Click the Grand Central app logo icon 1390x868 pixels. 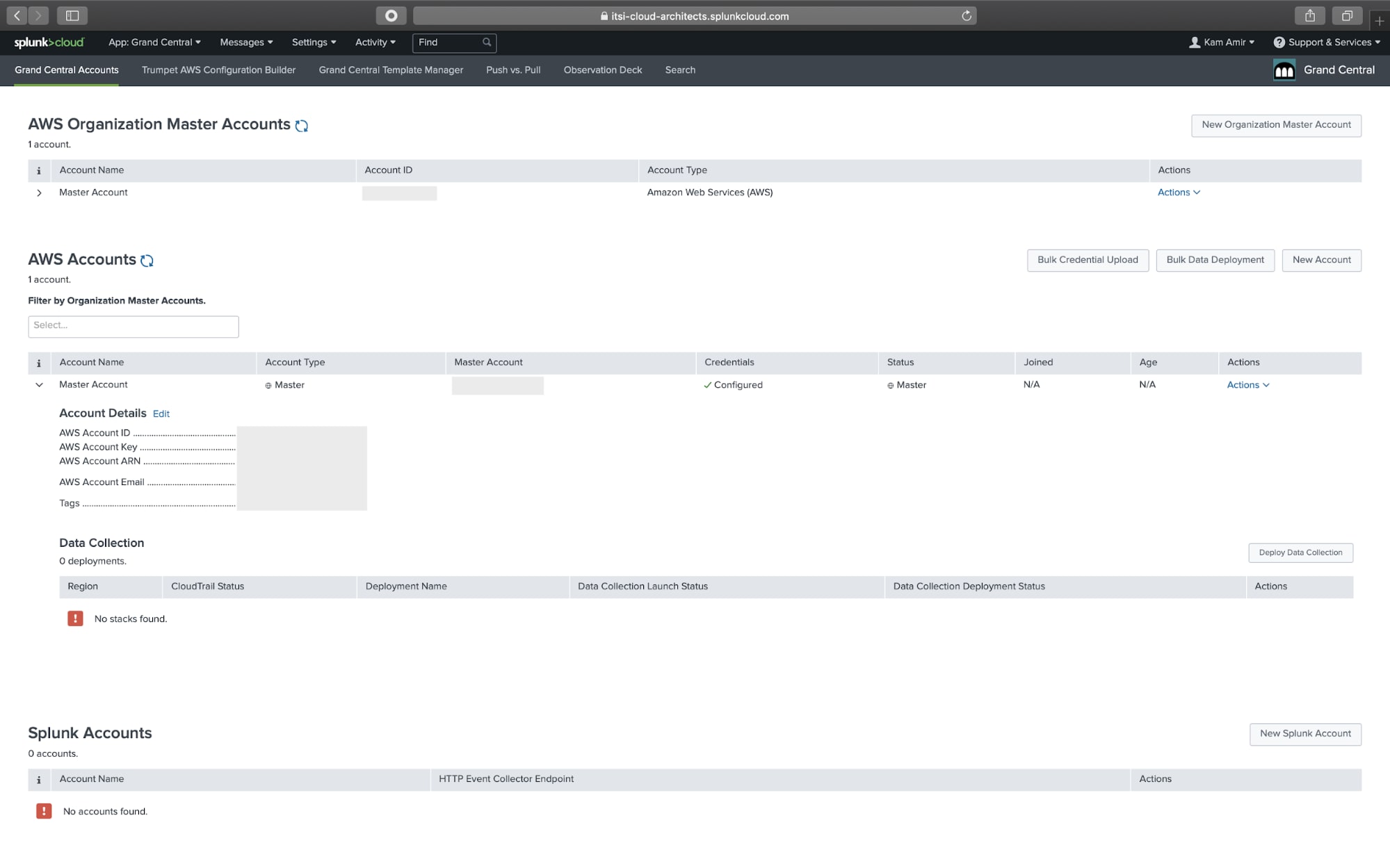(x=1284, y=70)
